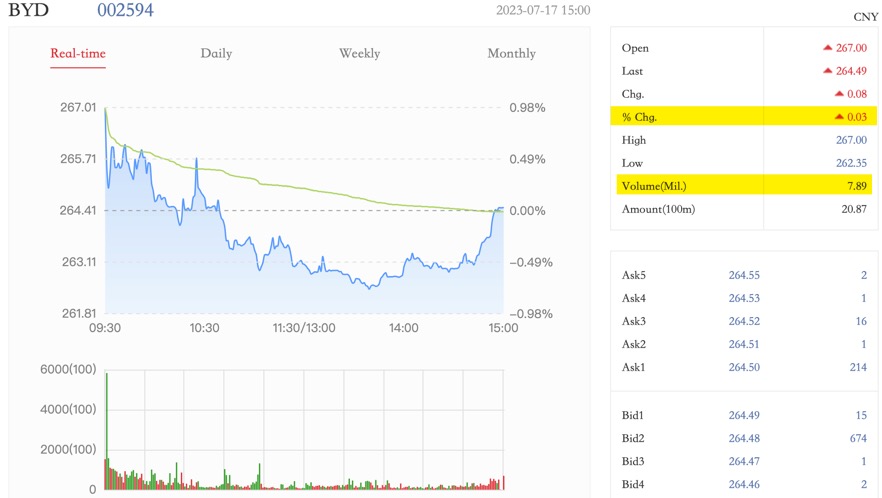The width and height of the screenshot is (882, 498).
Task: Select the Weekly chart tab
Action: point(359,54)
